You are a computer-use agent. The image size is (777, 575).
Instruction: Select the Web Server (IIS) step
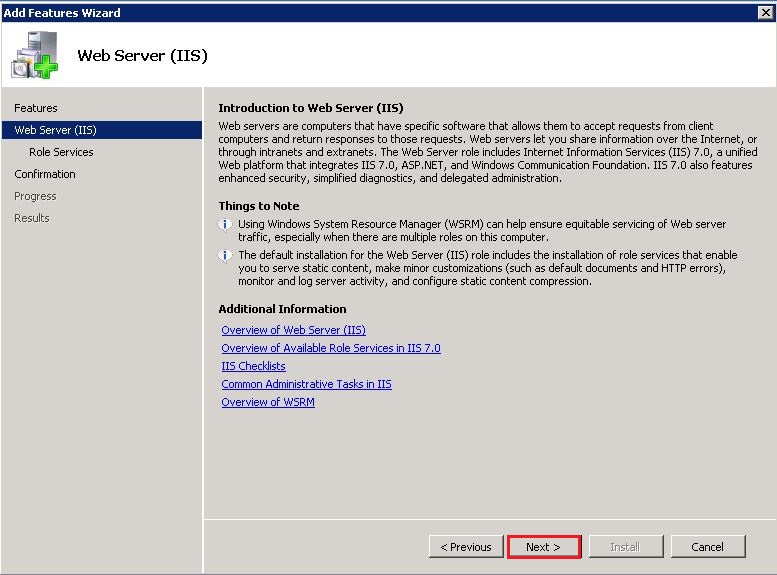[102, 130]
